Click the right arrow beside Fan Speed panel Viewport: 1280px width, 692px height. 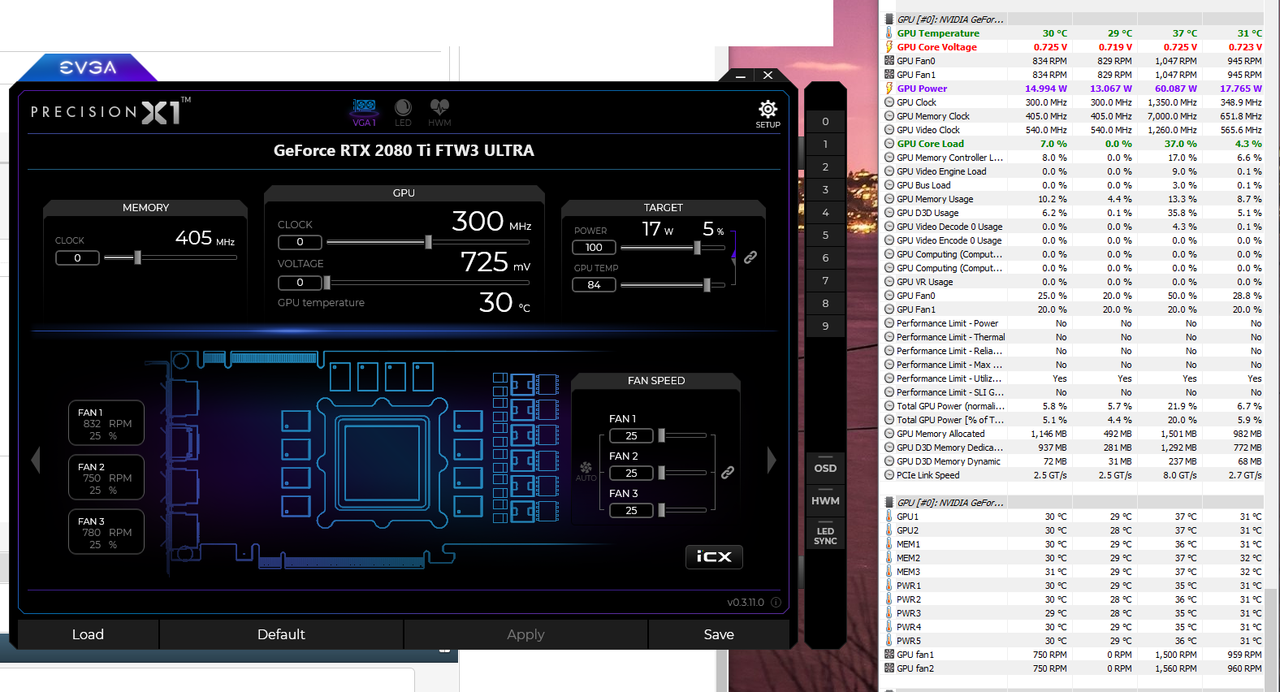coord(771,460)
